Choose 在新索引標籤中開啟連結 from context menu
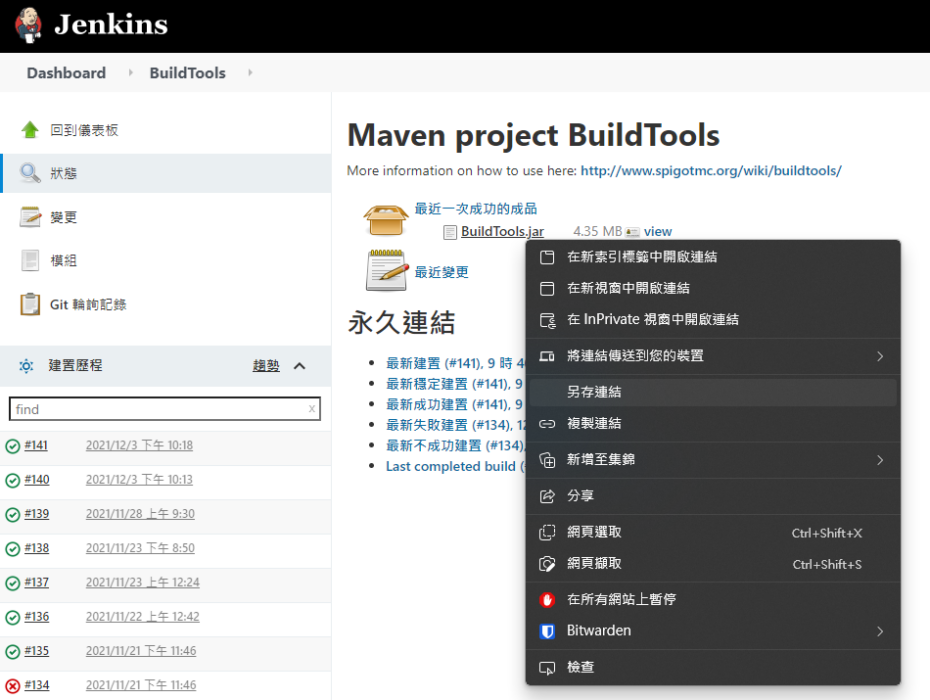Screen dimensions: 930x700 coord(713,257)
